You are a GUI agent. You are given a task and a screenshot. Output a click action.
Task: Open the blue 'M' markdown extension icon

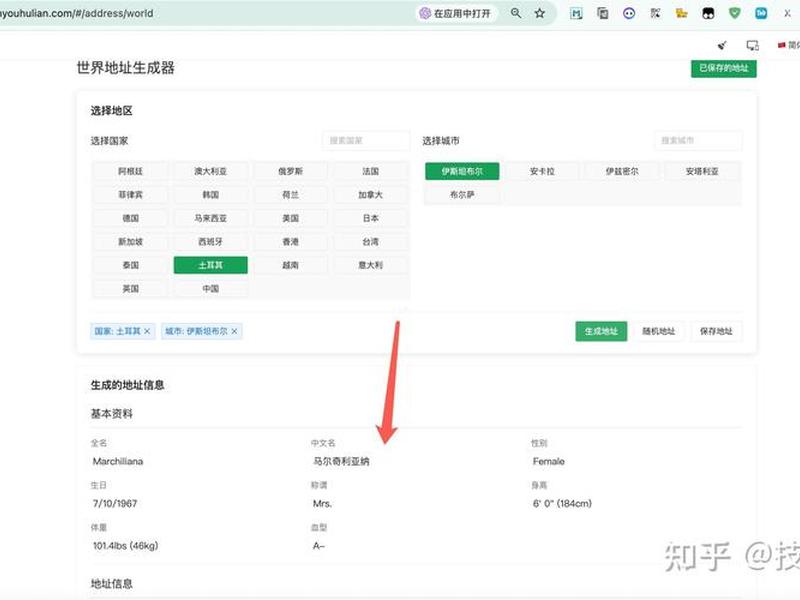tap(576, 13)
